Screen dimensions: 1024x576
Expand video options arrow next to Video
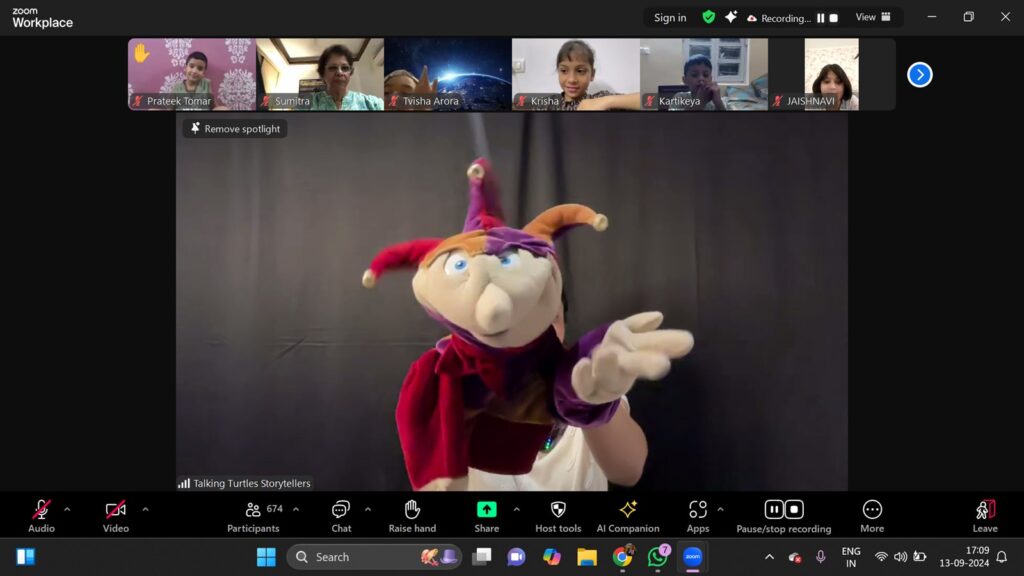(x=145, y=509)
